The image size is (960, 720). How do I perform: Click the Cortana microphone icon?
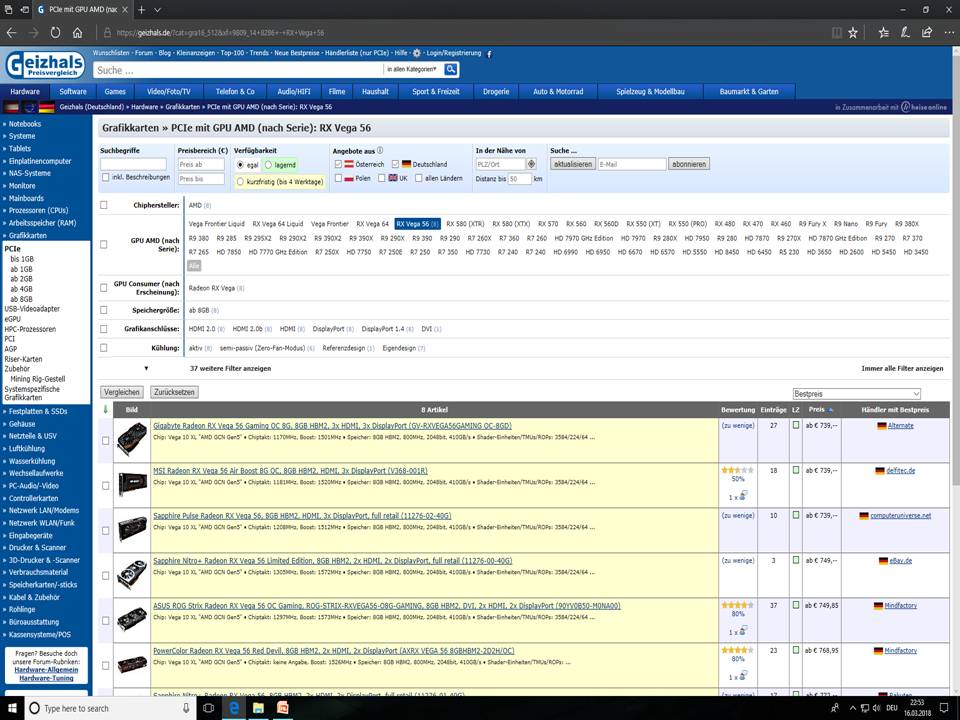(186, 708)
